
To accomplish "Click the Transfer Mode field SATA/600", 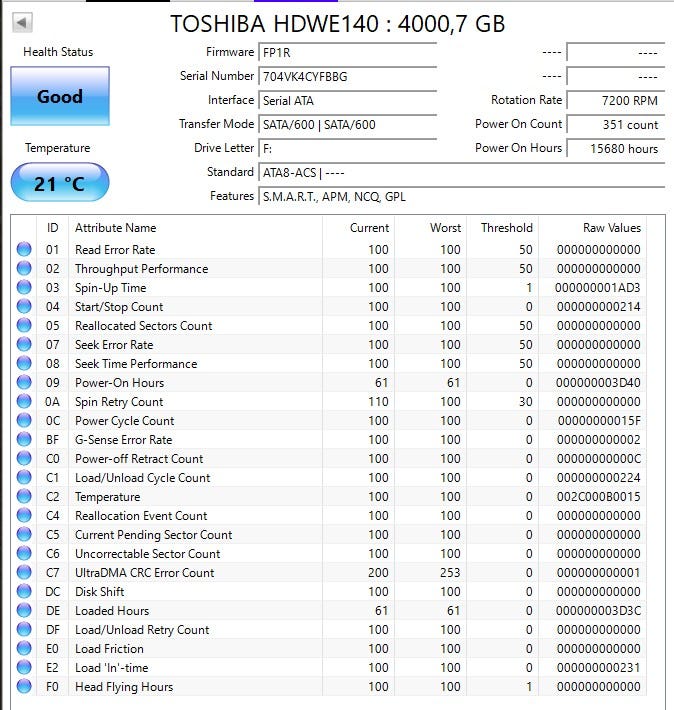I will [347, 125].
